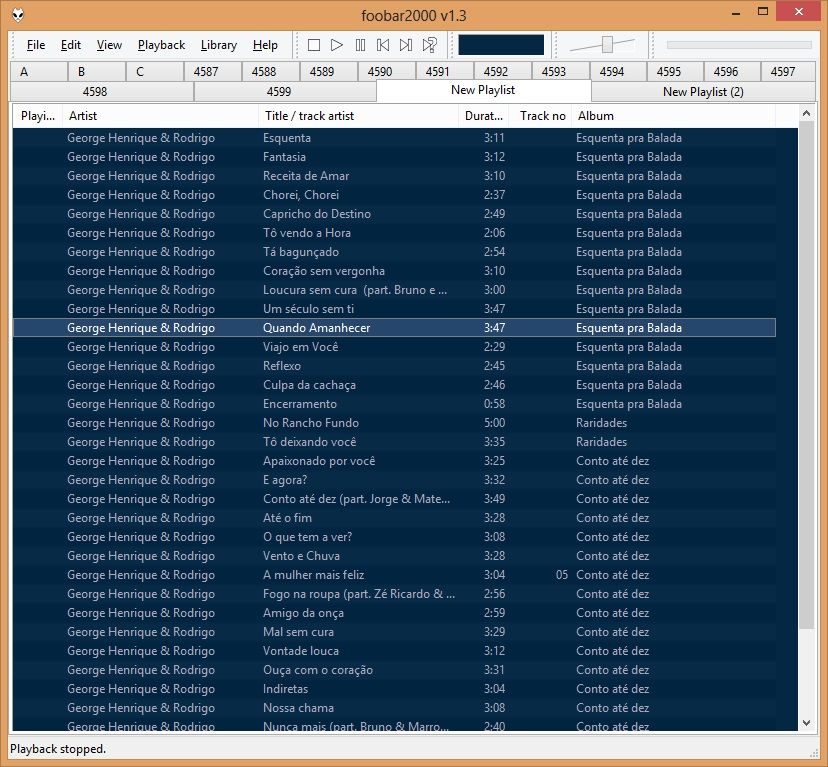Switch to the New Playlist (2) tab
The width and height of the screenshot is (828, 767).
coord(703,91)
